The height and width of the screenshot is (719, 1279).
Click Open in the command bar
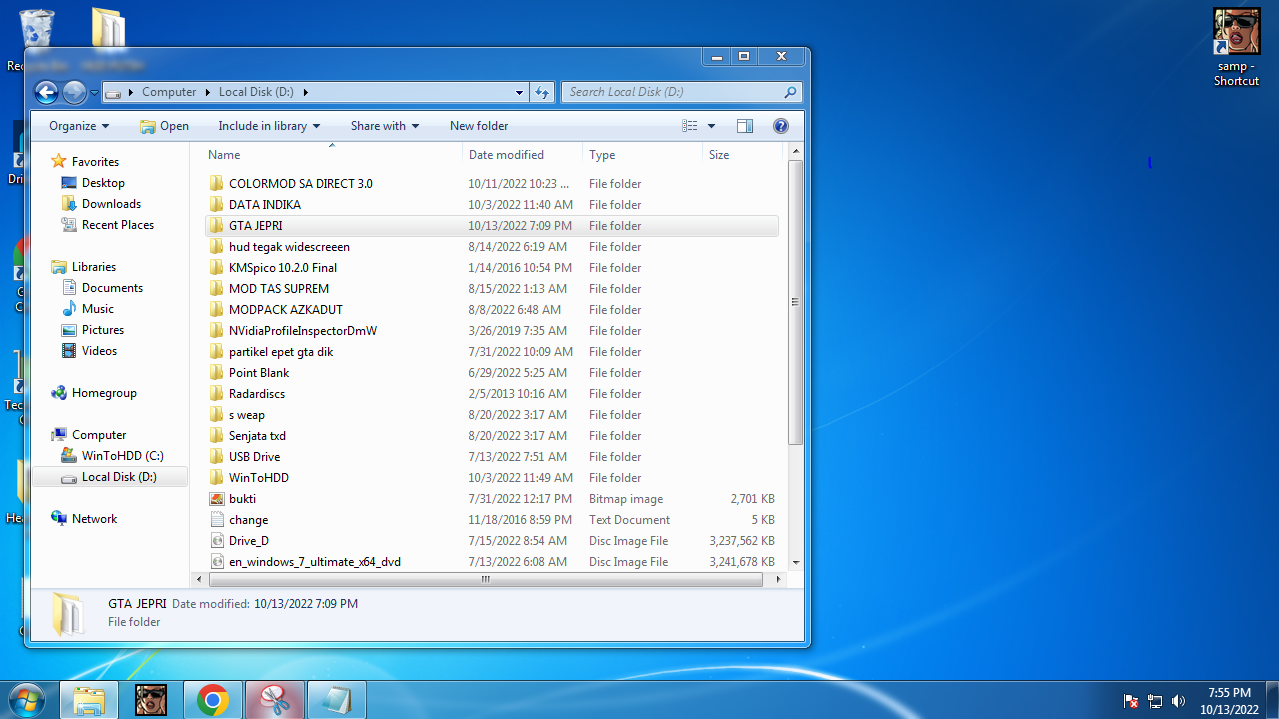coord(164,126)
